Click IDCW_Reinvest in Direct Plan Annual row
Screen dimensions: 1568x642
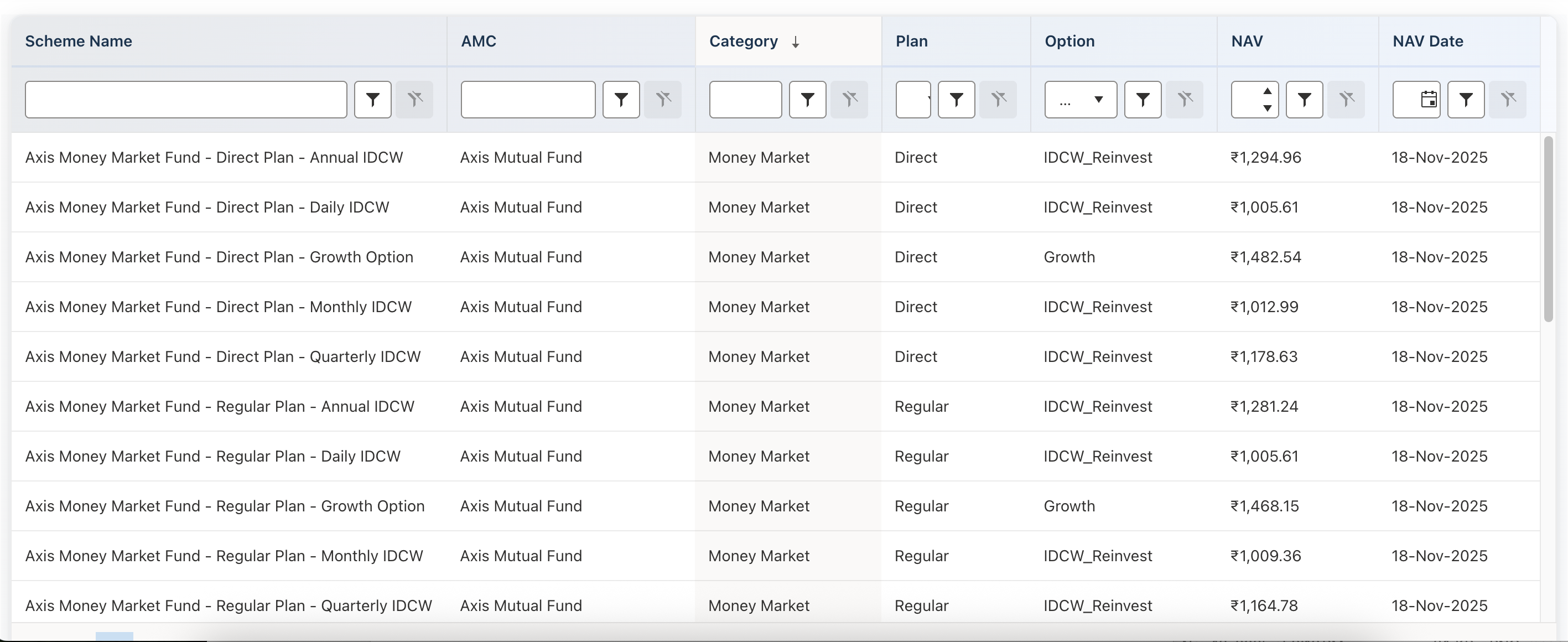click(x=1098, y=157)
